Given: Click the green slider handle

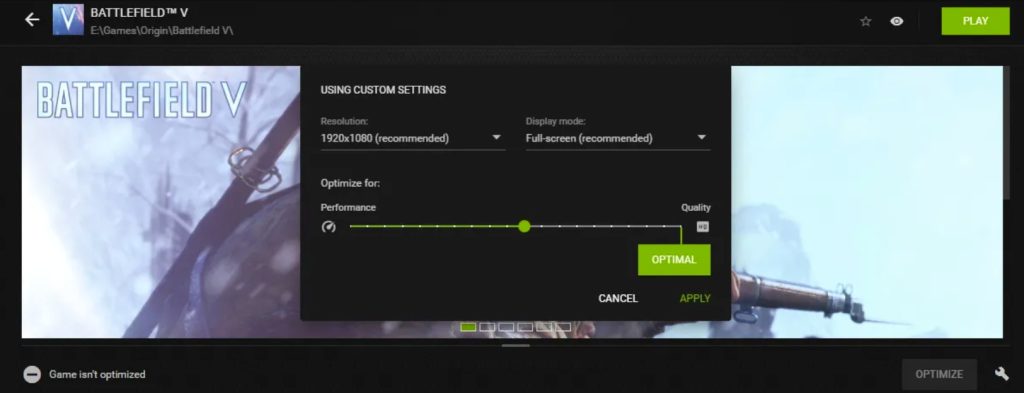Looking at the screenshot, I should tap(524, 227).
